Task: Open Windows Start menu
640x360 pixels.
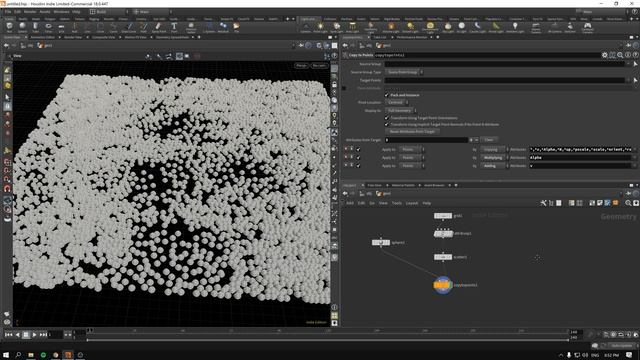Action: (x=6, y=355)
